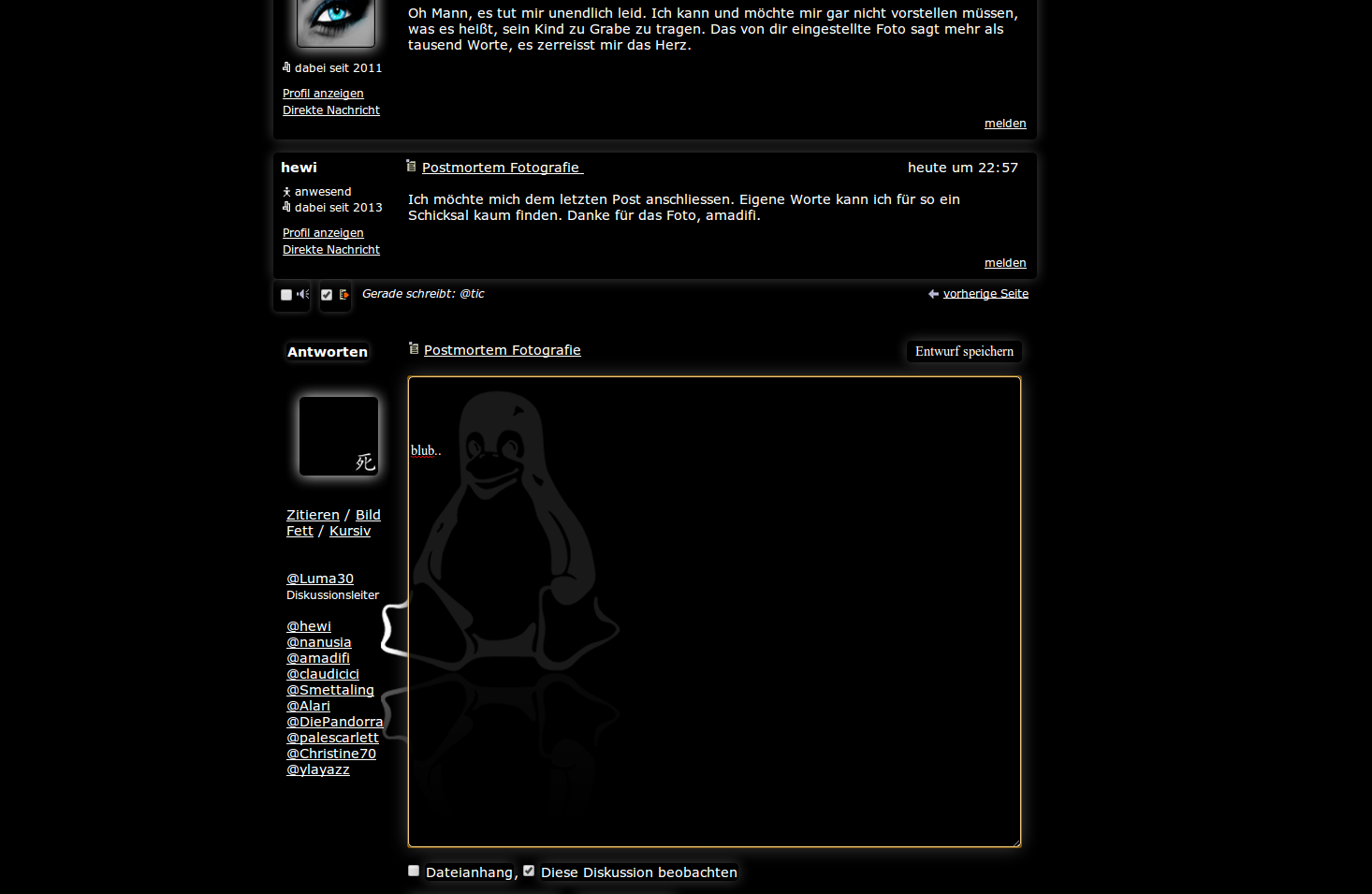Apply Fett bold formatting
This screenshot has width=1372, height=894.
coord(299,531)
